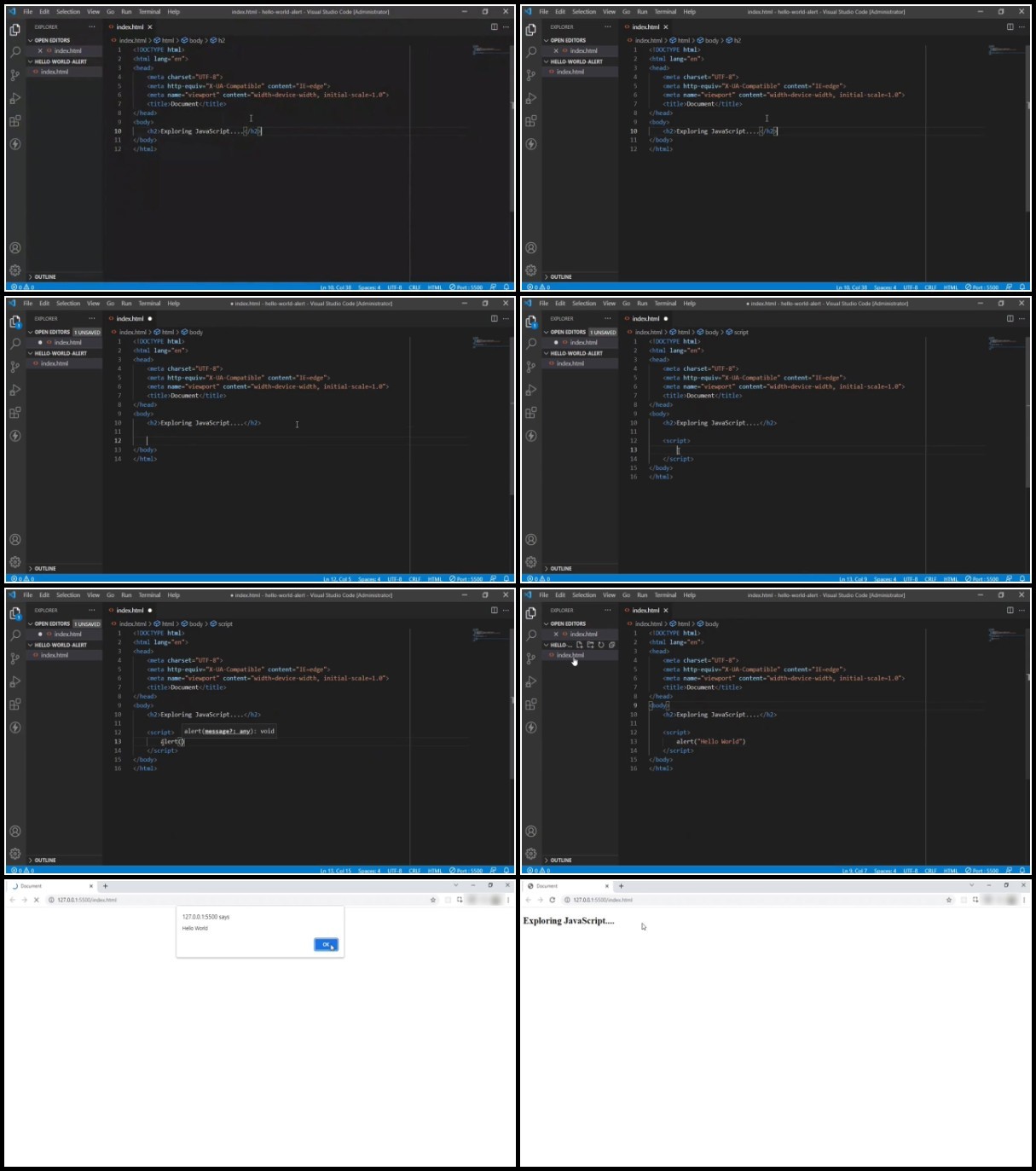Open File menu in top-left VS Code window
1036x1171 pixels.
point(28,12)
